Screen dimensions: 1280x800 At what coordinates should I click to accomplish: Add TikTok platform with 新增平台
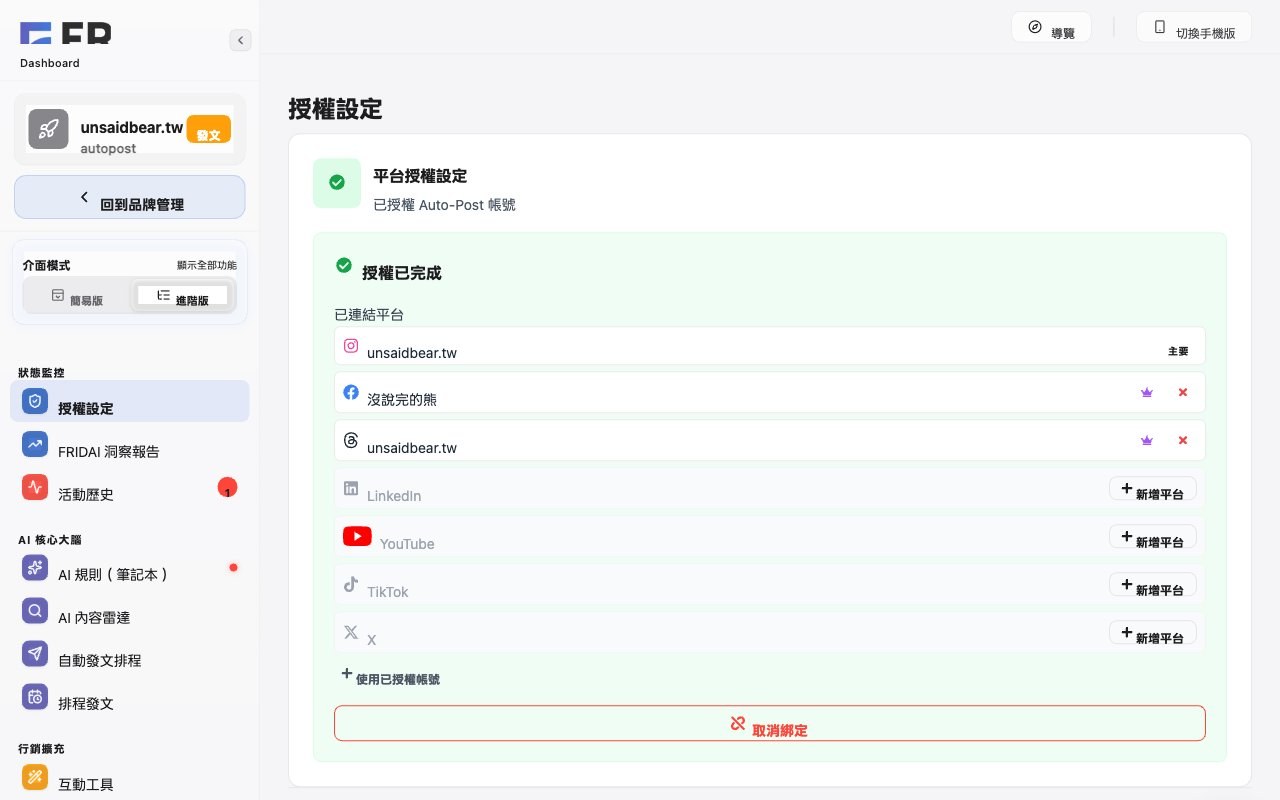(1153, 585)
